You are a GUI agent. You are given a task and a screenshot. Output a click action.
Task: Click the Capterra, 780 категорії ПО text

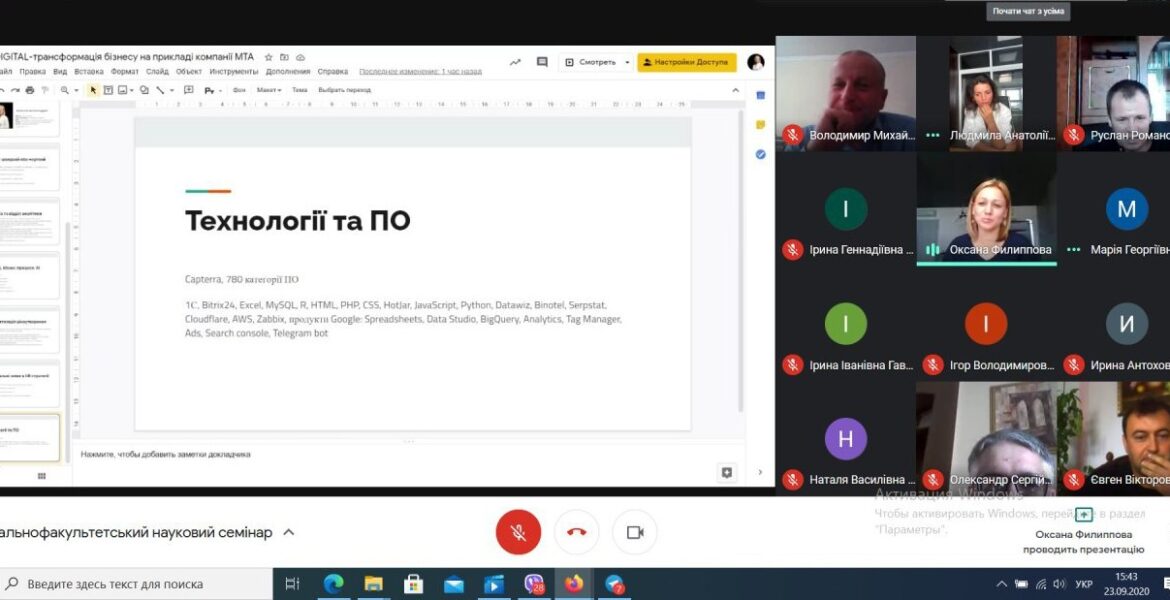pos(242,279)
